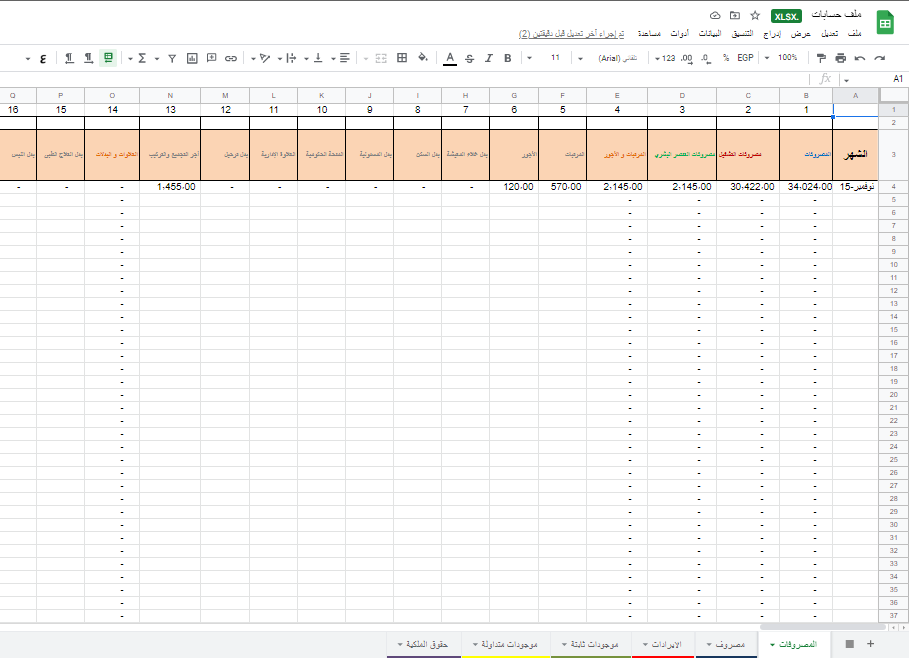Viewport: 909px width, 658px height.
Task: Click the A1 name box field
Action: pos(880,78)
